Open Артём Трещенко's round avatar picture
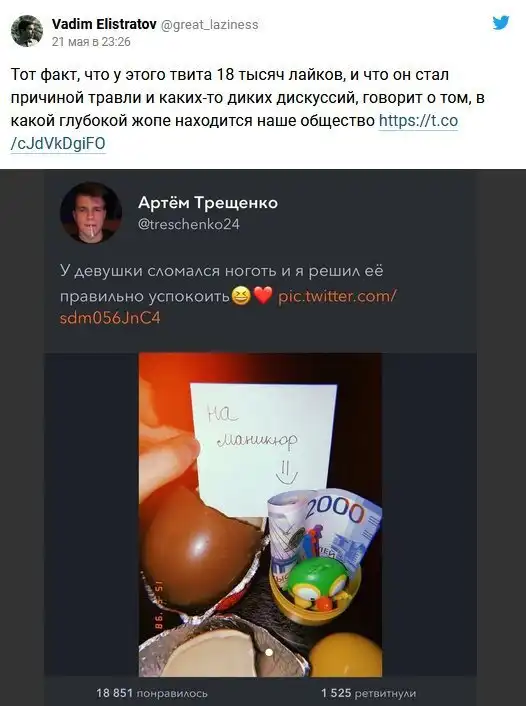The height and width of the screenshot is (706, 526). point(91,213)
